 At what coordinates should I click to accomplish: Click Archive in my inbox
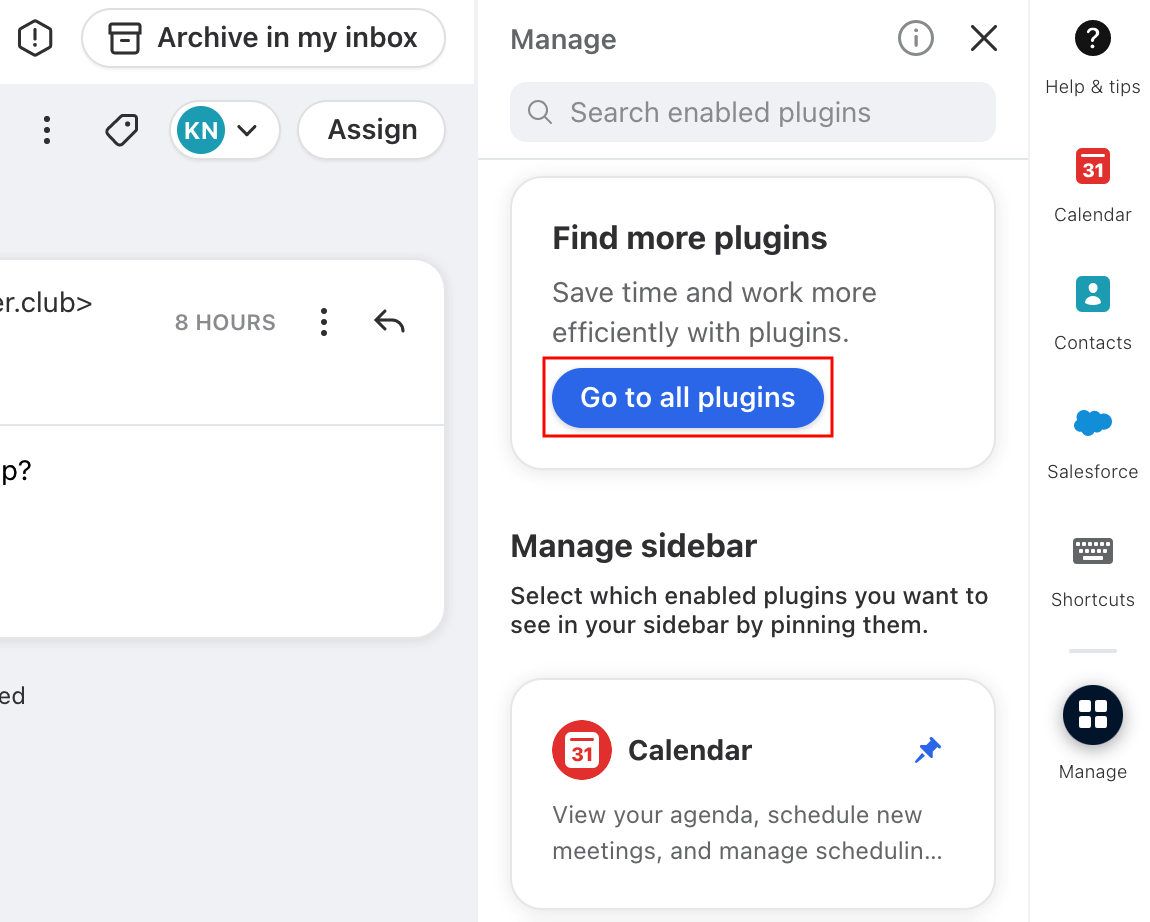pos(263,38)
